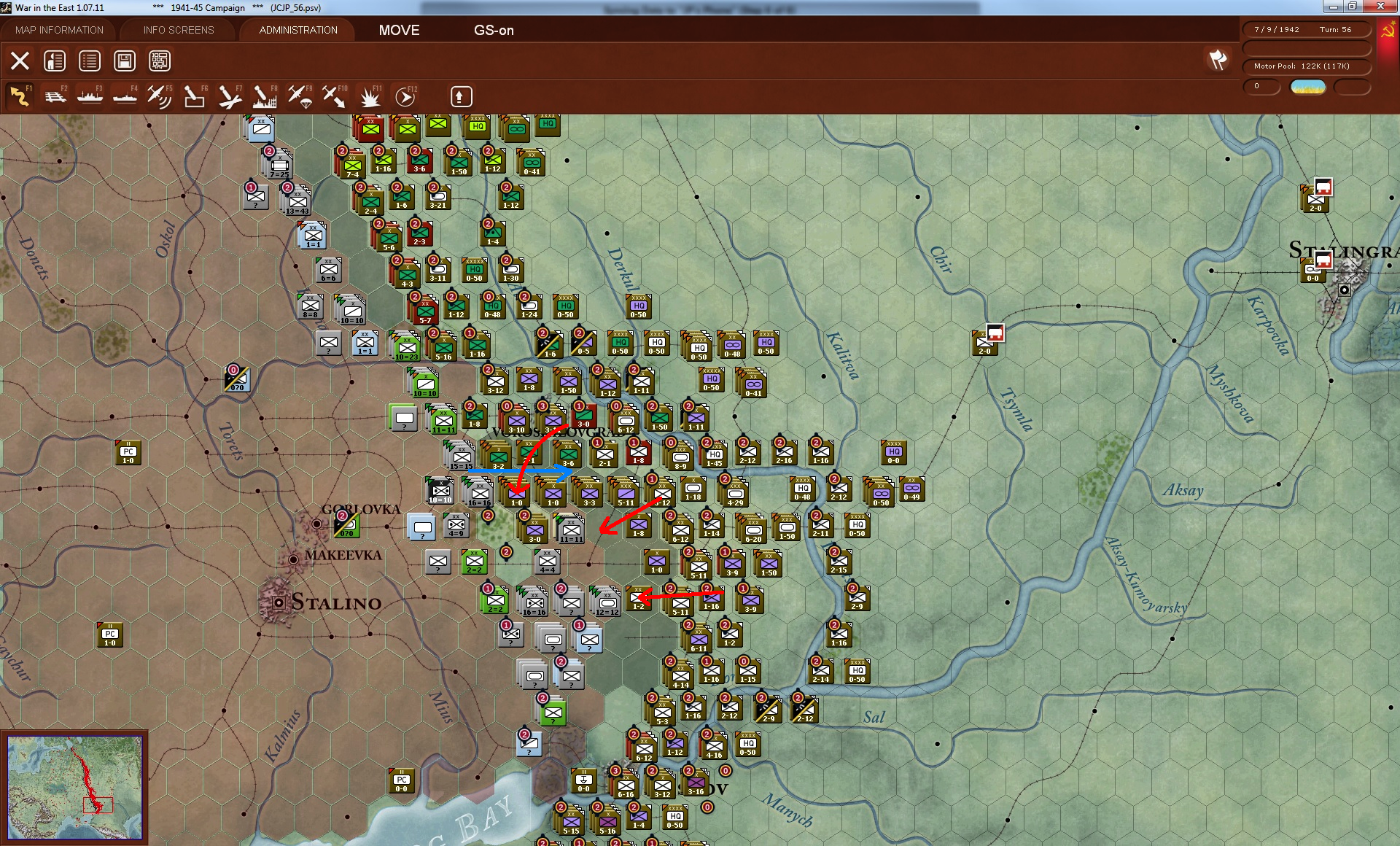The height and width of the screenshot is (846, 1400).
Task: Select the Rail mode (F2) icon
Action: point(55,96)
